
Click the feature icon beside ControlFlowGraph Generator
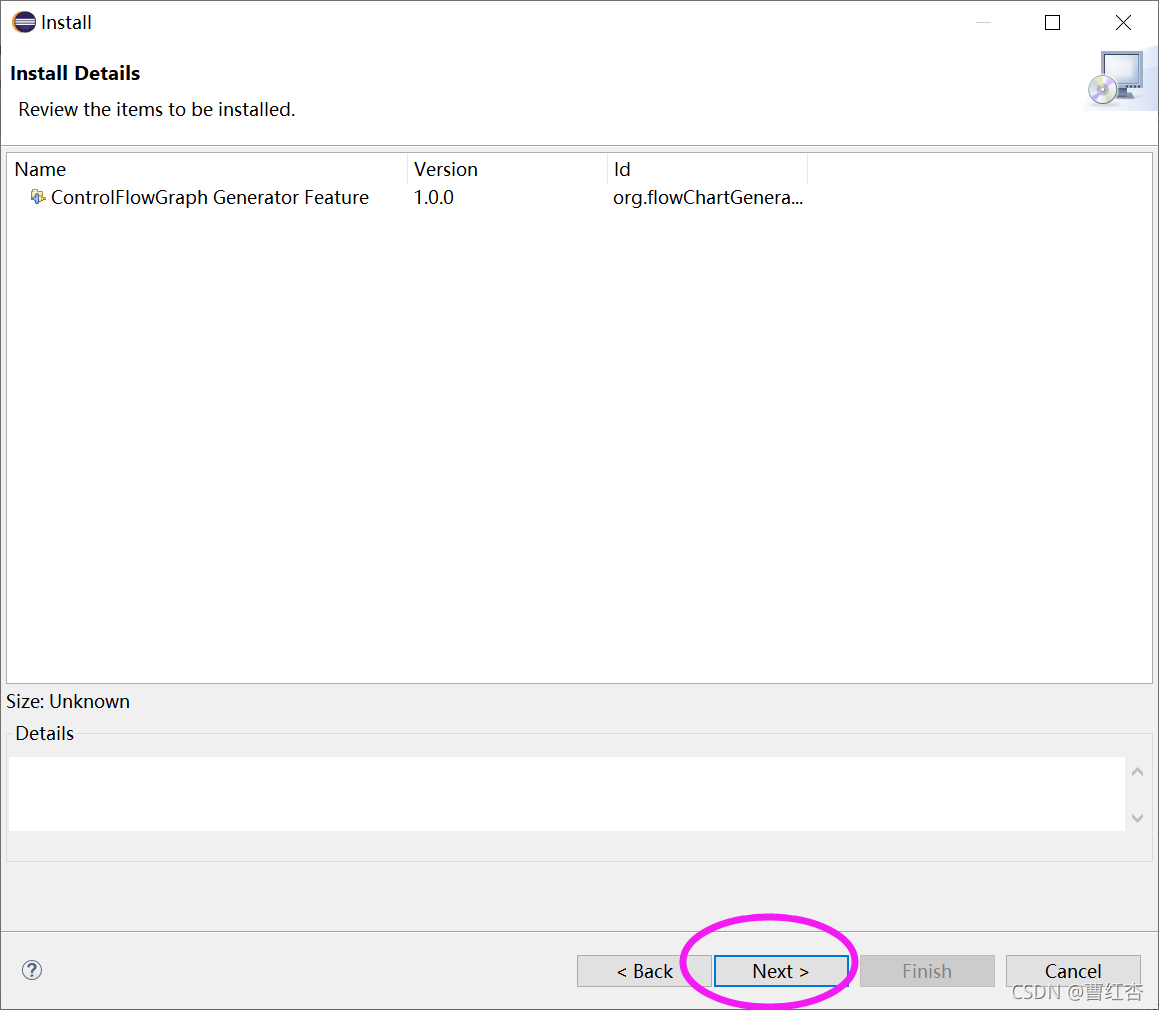pos(38,197)
